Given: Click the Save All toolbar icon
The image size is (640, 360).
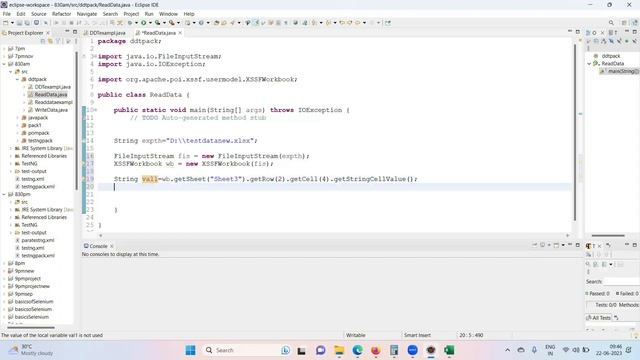Looking at the screenshot, I should [x=27, y=23].
